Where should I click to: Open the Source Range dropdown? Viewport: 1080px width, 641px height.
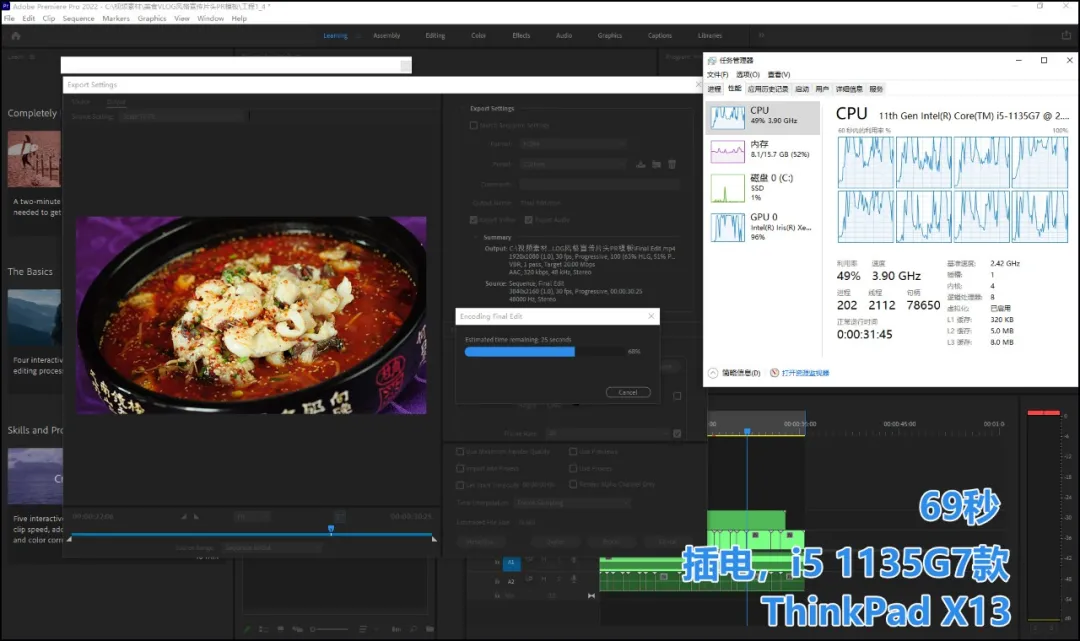pos(273,547)
